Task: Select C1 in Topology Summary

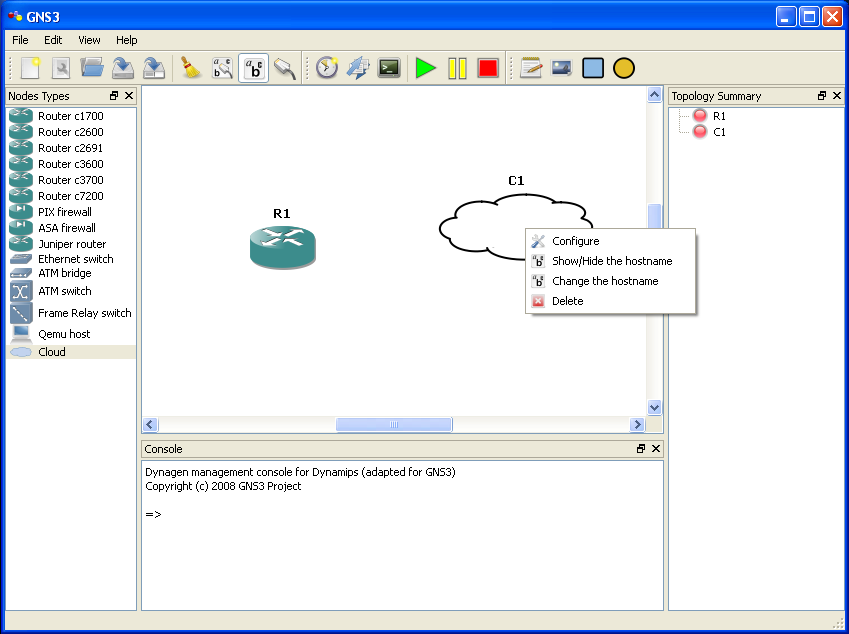Action: (719, 132)
